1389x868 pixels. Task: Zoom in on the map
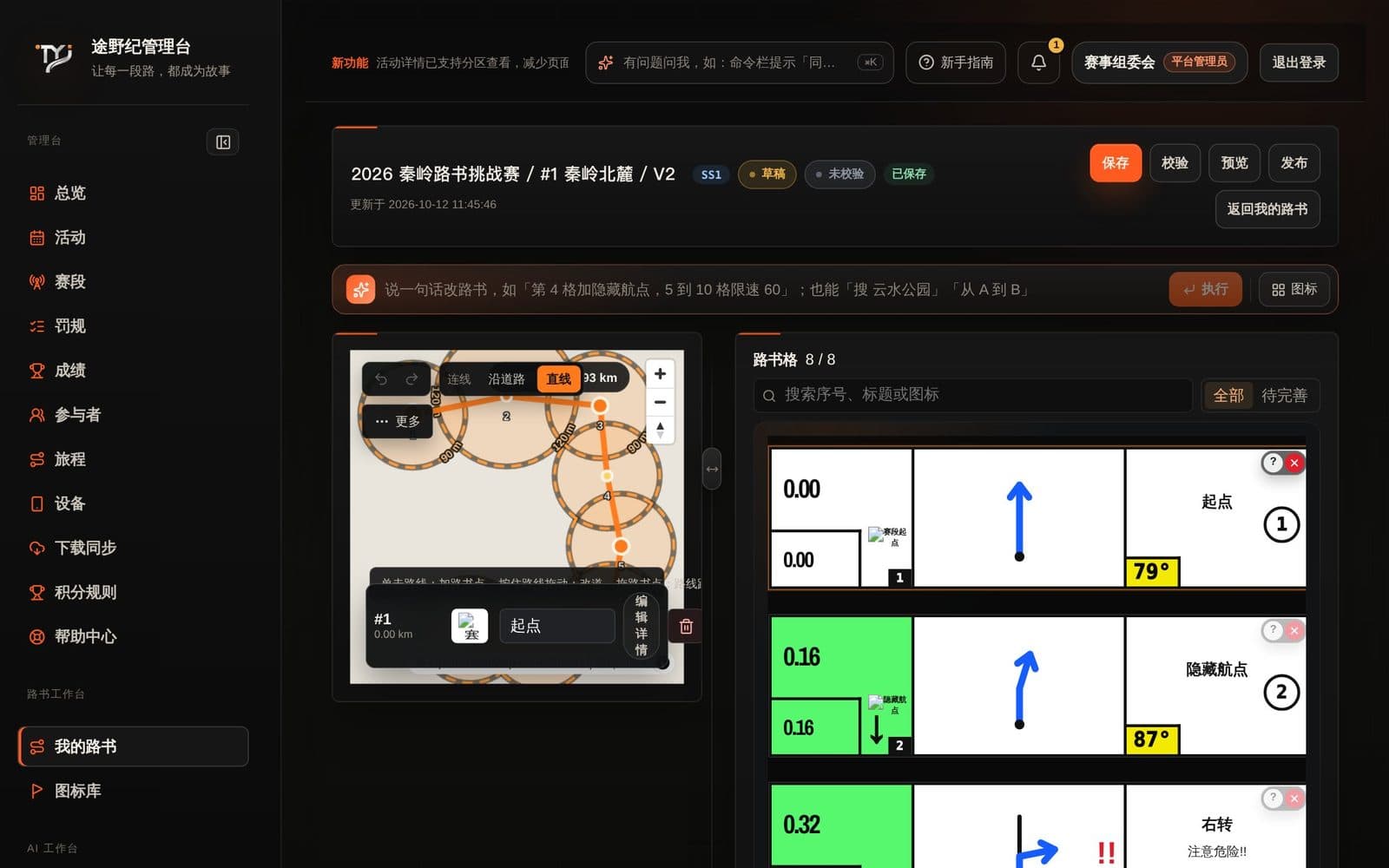click(660, 373)
